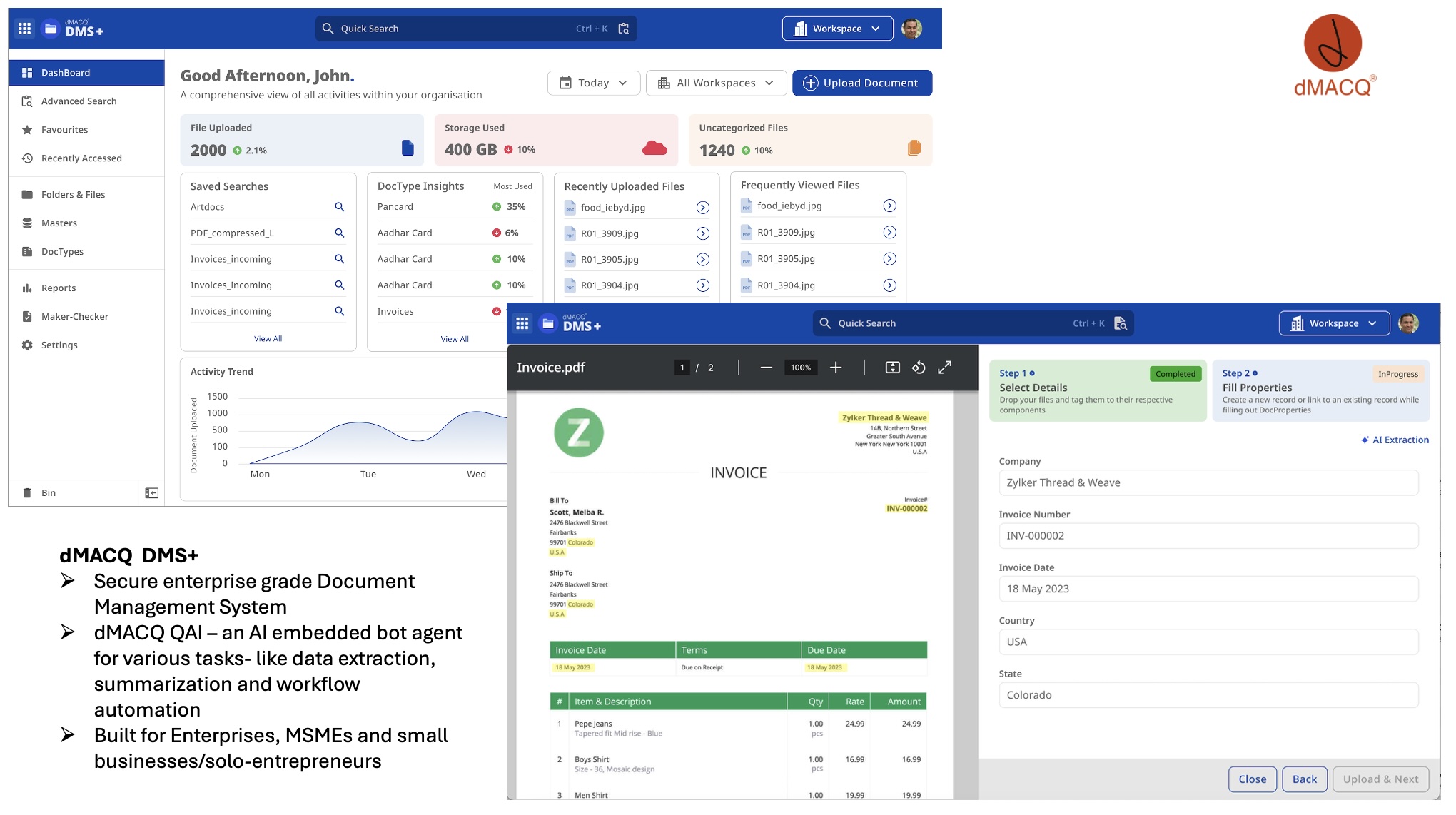The image size is (1456, 815).
Task: Click the rotate icon in Invoice.pdf toolbar
Action: (x=919, y=368)
